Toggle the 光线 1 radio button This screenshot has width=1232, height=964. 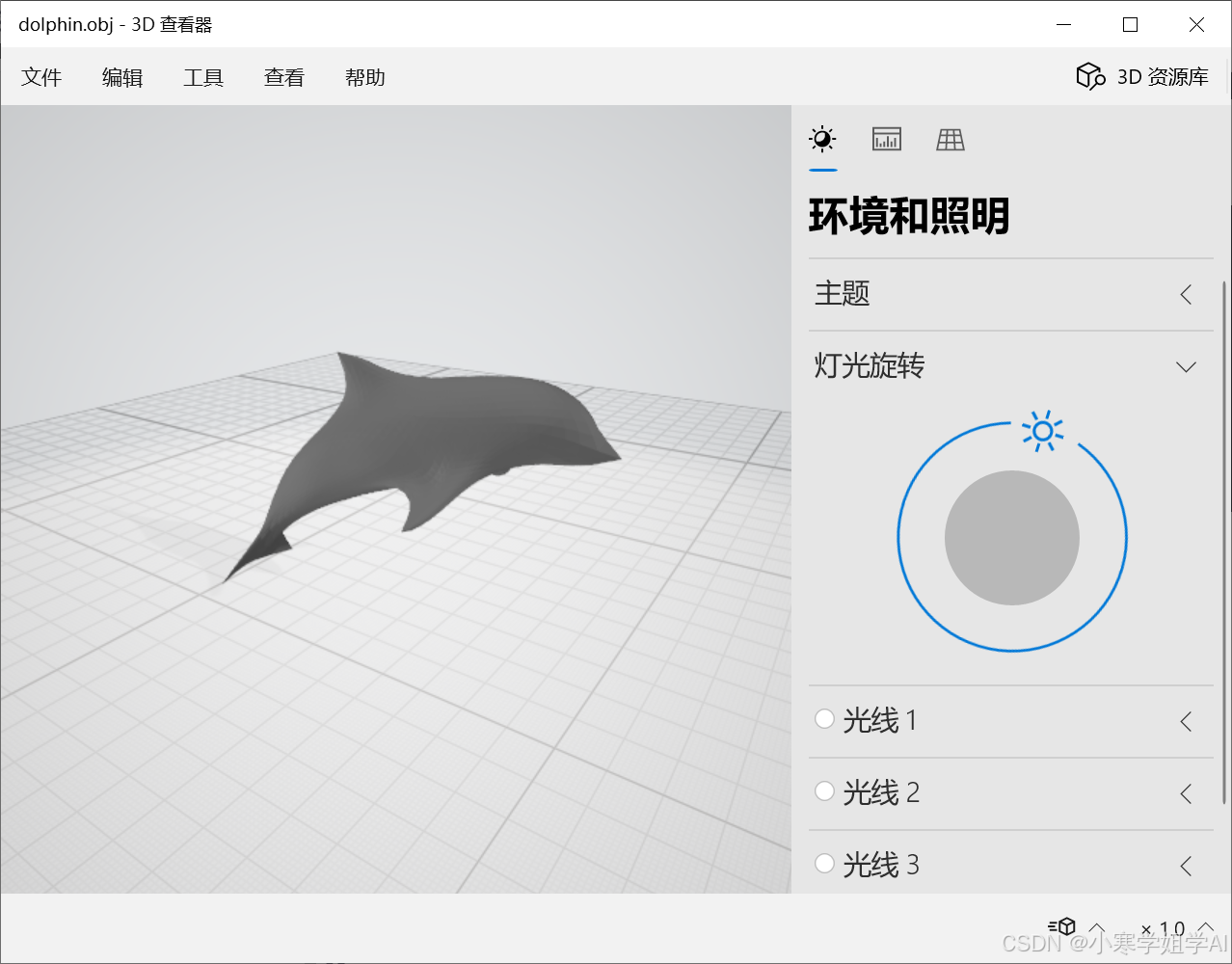point(824,718)
